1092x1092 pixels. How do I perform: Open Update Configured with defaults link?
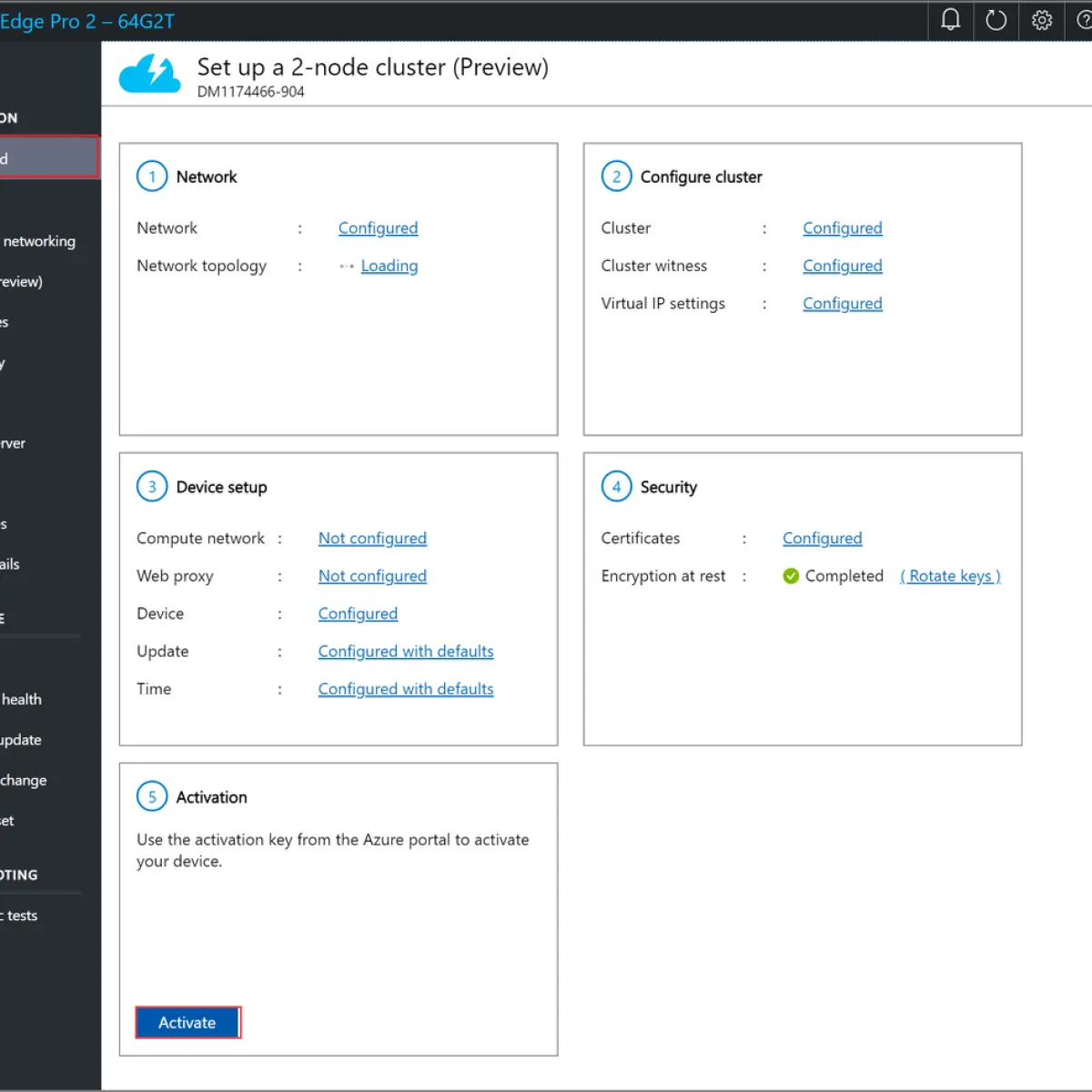406,652
